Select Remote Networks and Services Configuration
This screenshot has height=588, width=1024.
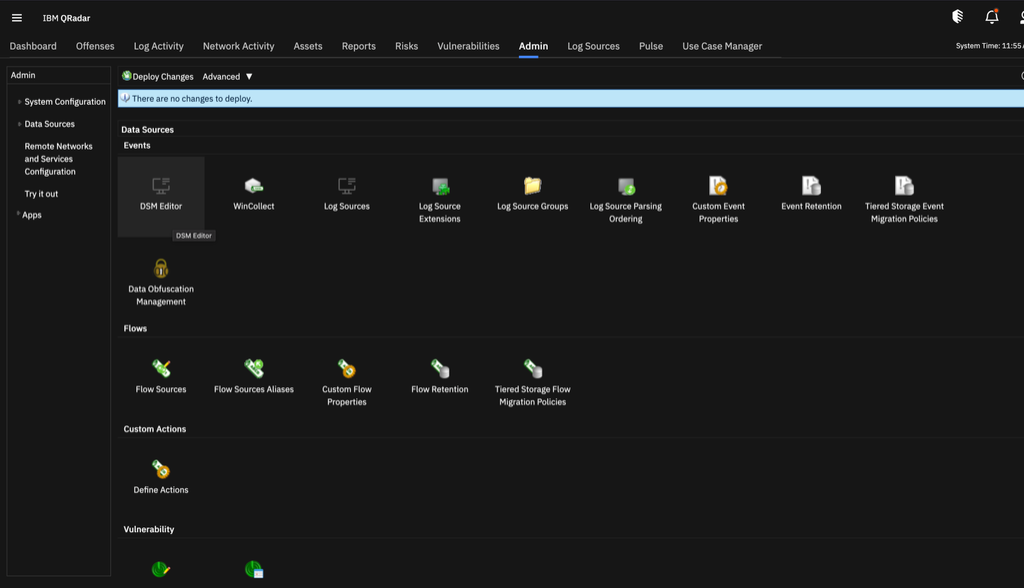tap(58, 159)
